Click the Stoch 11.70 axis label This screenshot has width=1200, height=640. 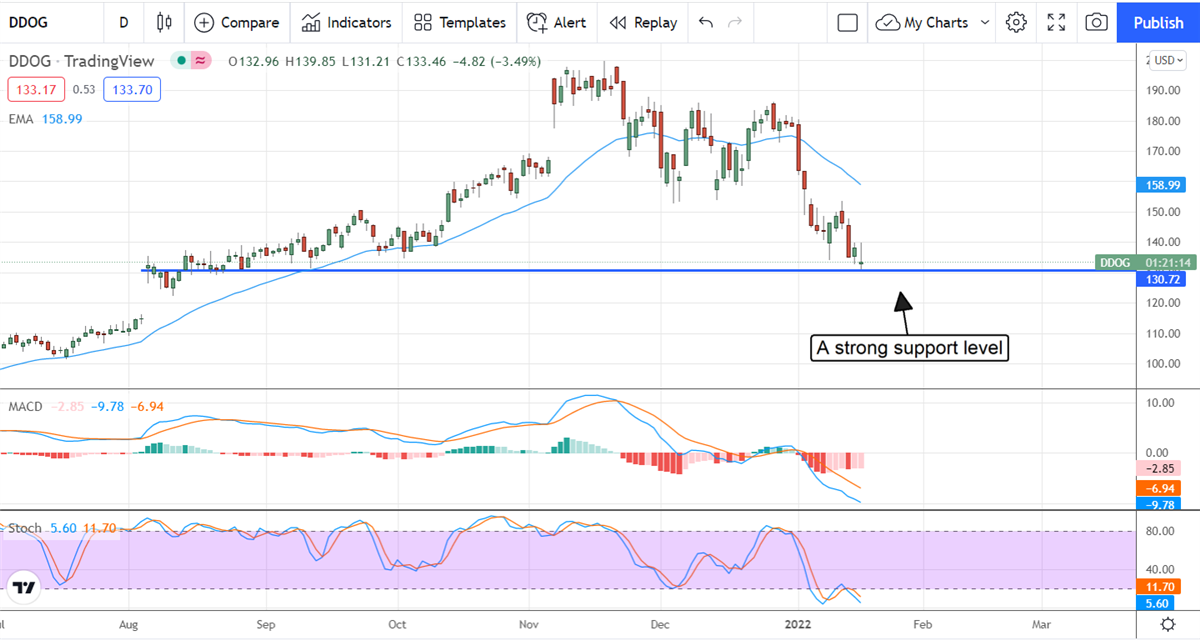[1159, 589]
